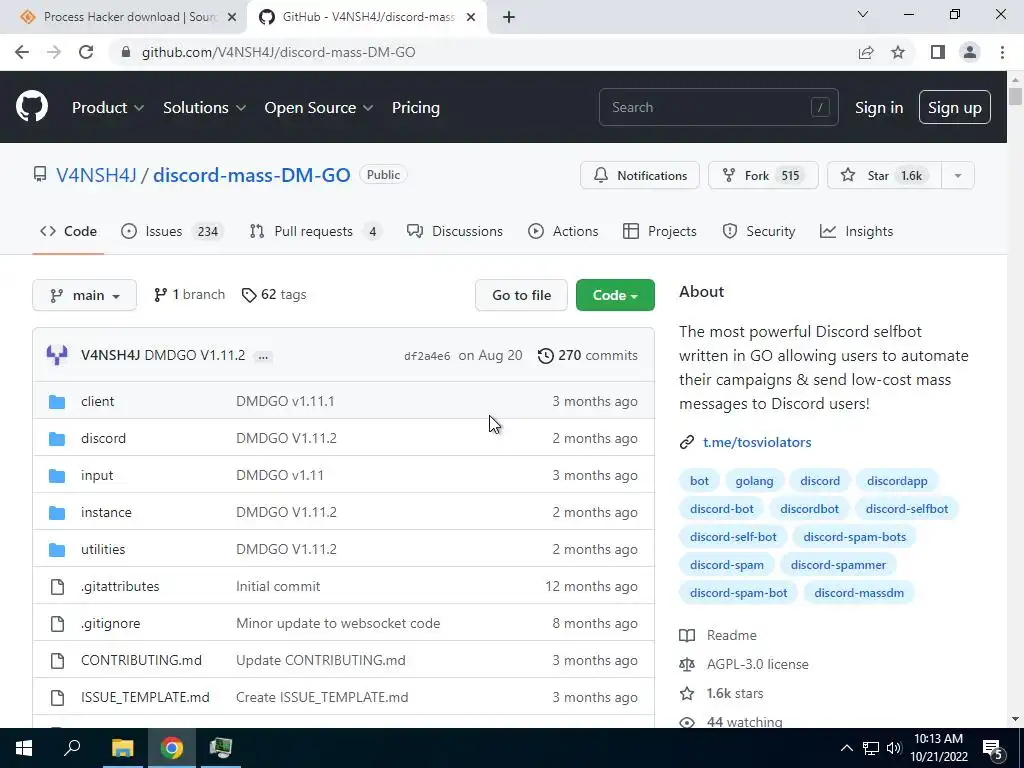The image size is (1024, 768).
Task: Open Windows Start menu
Action: coord(24,748)
